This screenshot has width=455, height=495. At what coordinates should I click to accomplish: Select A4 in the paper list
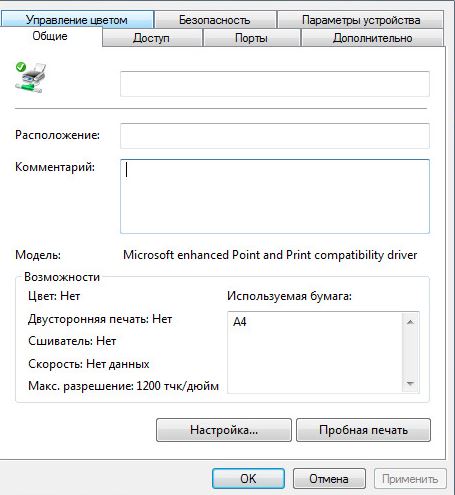point(240,322)
